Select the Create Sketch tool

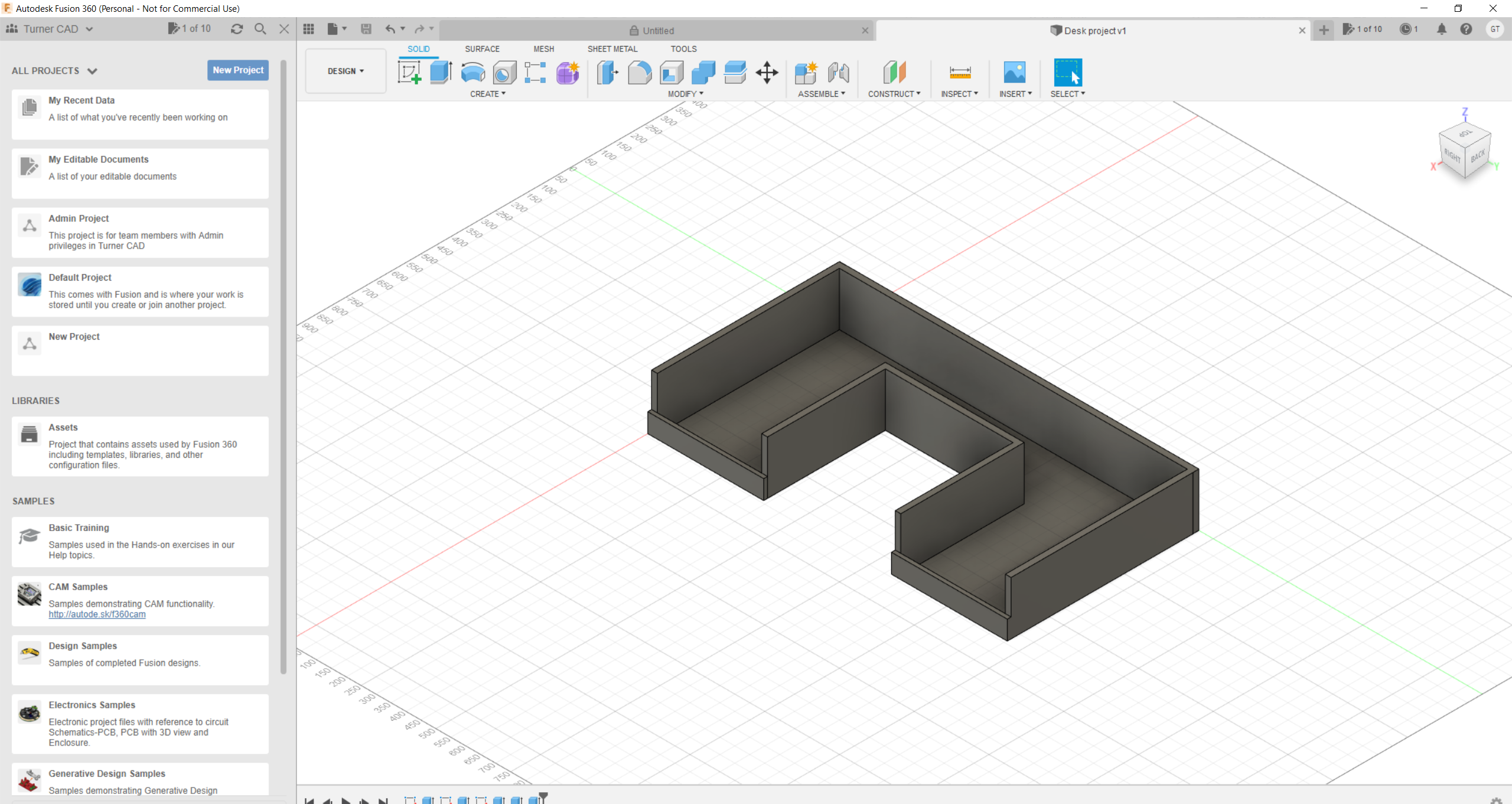coord(409,73)
